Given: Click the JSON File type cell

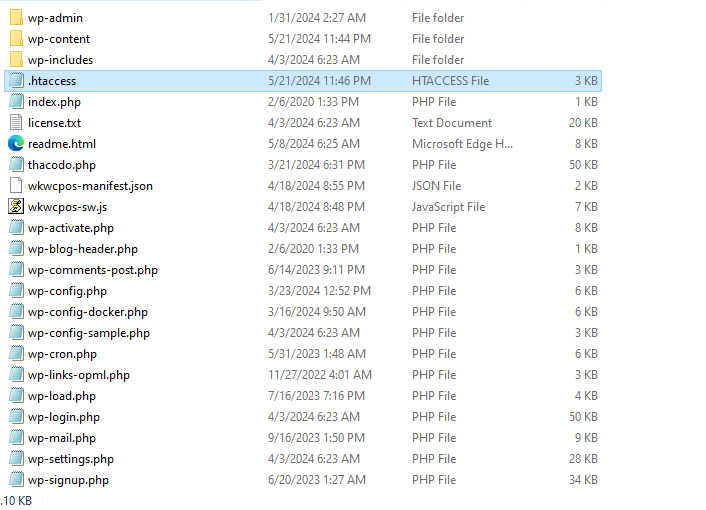Looking at the screenshot, I should (436, 186).
